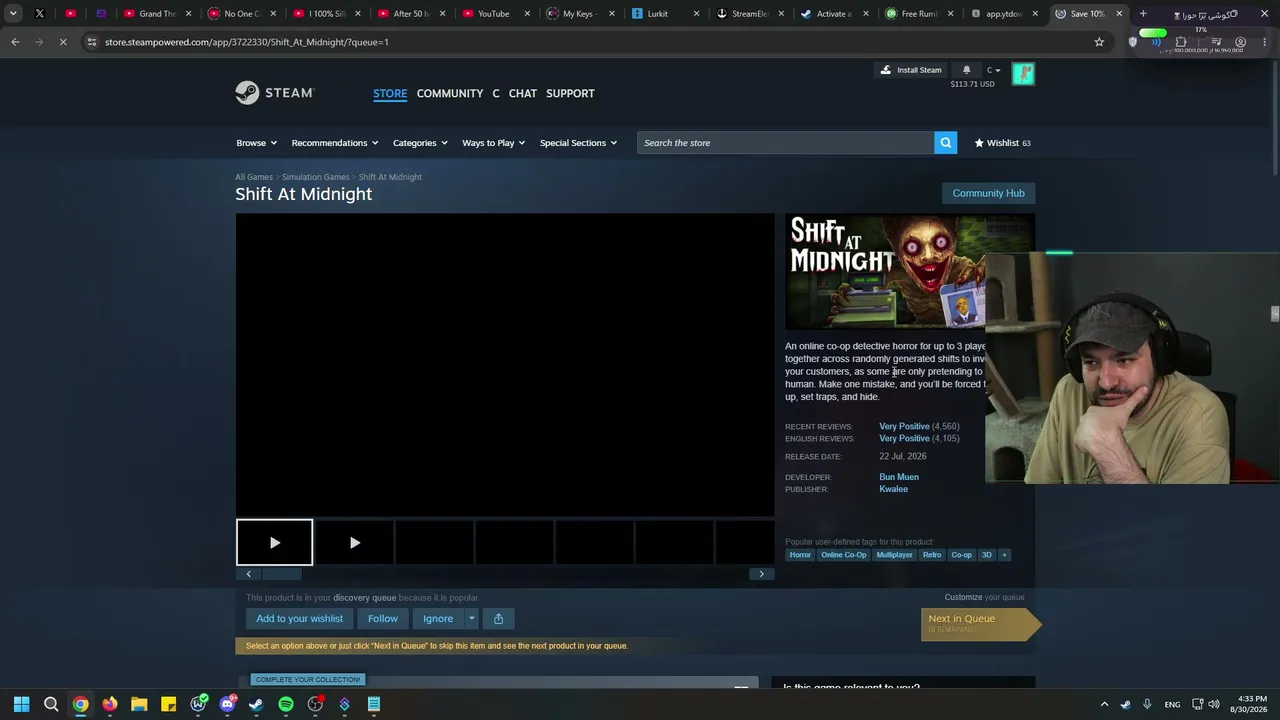
Task: Click the store search magnifier button
Action: (945, 143)
